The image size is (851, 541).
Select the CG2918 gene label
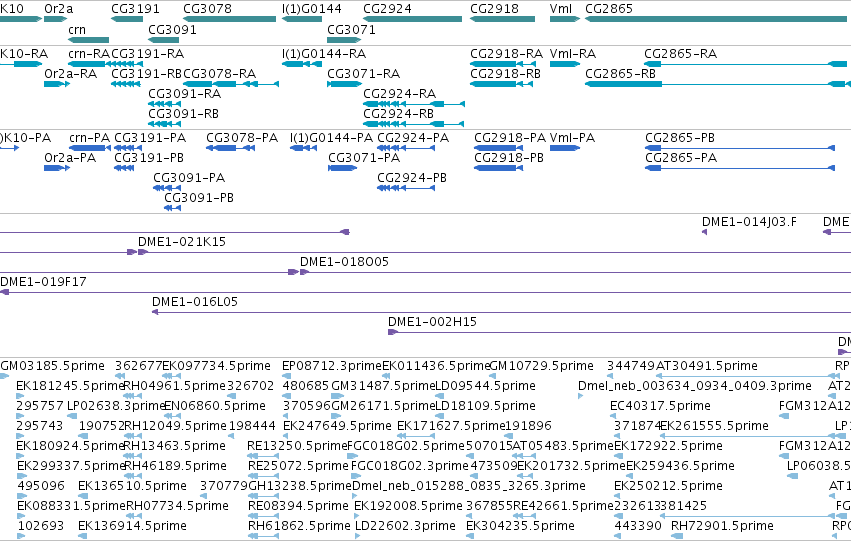494,9
